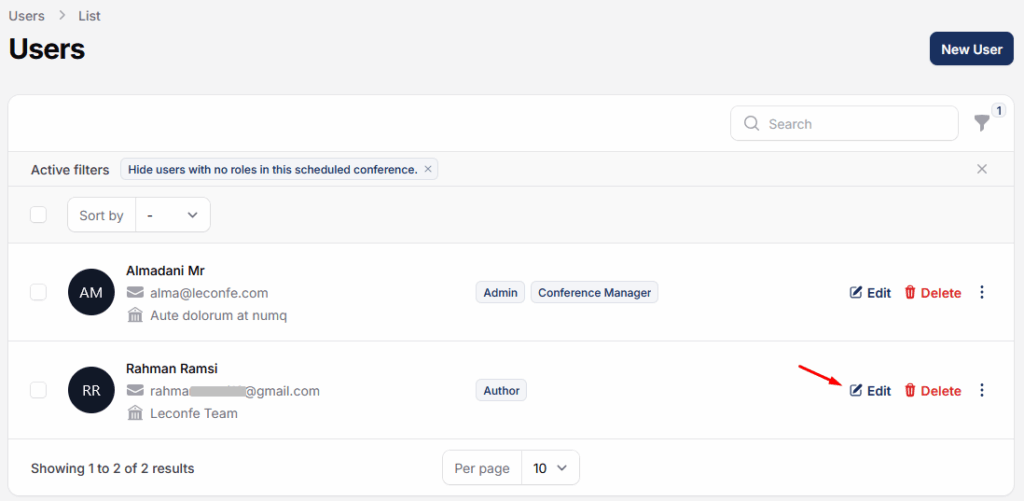Click the Conference Manager role badge
Viewport: 1024px width, 501px height.
[x=594, y=293]
